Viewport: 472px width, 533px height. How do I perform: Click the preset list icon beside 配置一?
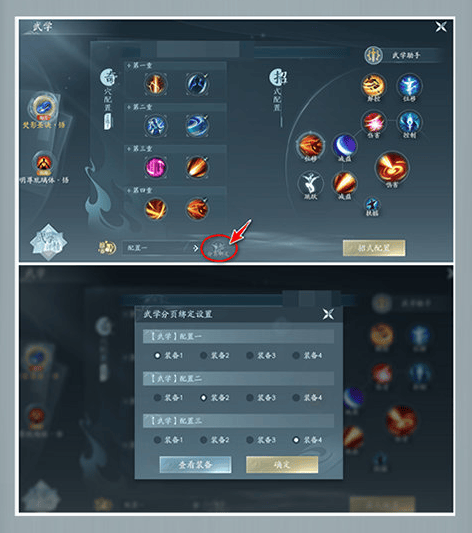click(107, 248)
